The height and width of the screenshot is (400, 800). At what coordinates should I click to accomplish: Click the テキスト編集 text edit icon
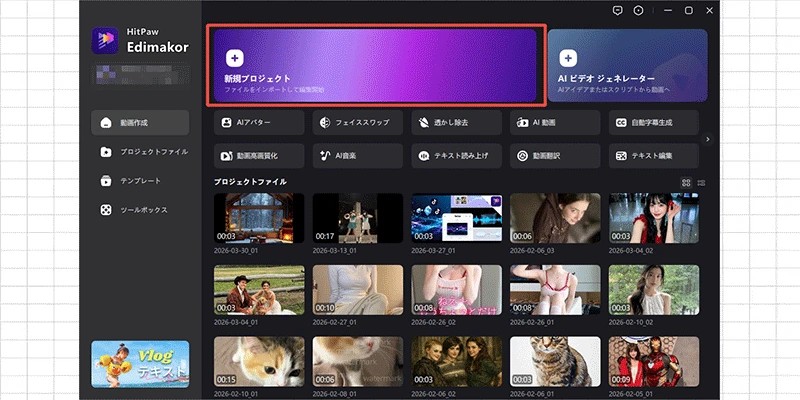click(621, 156)
